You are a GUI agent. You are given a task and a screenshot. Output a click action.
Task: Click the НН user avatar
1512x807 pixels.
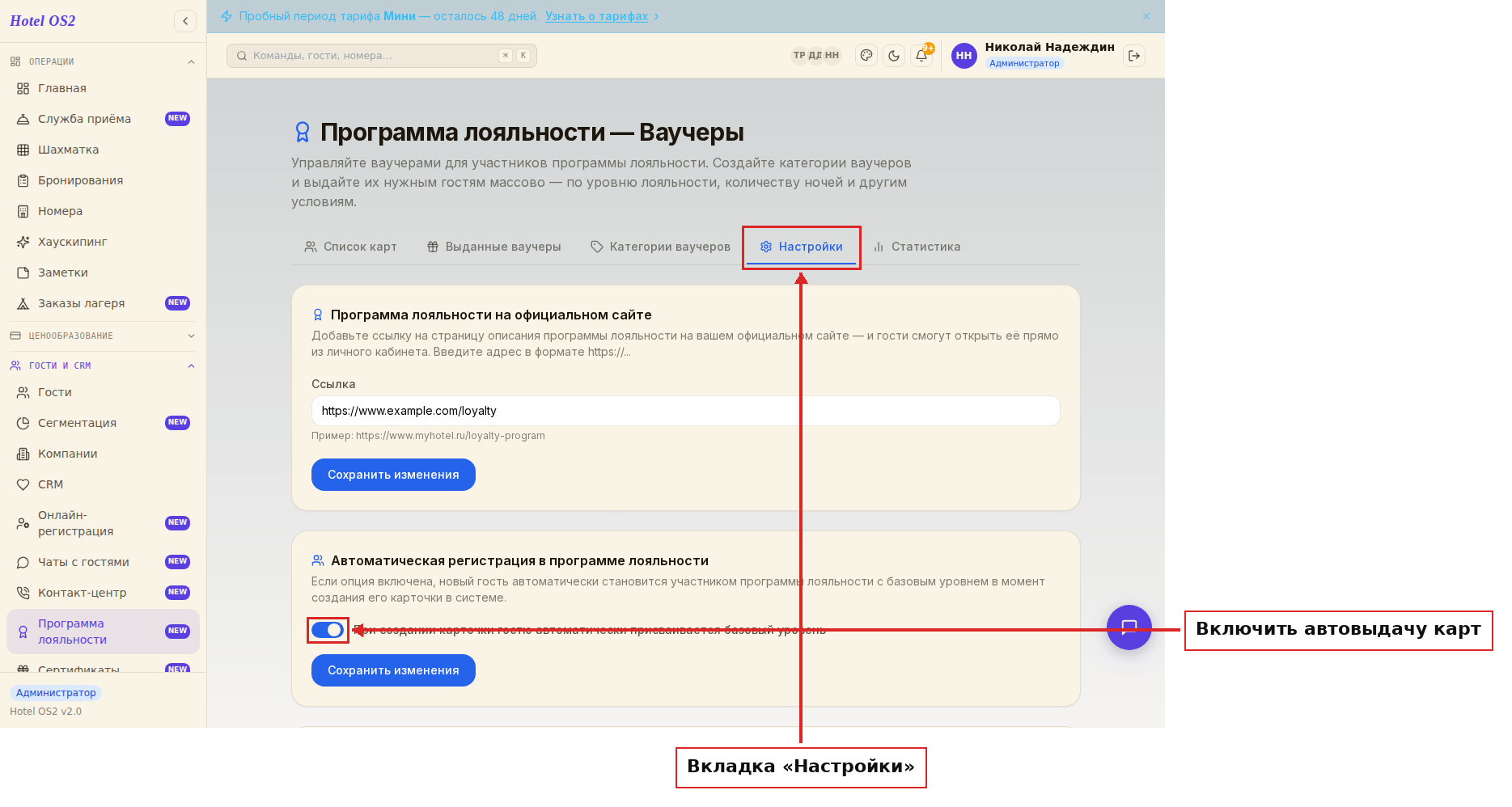click(964, 56)
